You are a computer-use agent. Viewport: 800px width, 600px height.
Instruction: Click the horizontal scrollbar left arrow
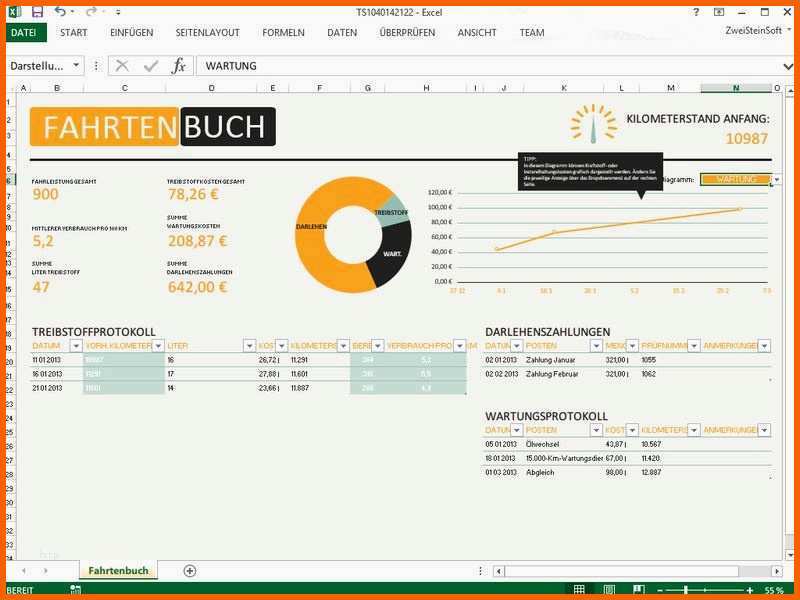(x=499, y=571)
